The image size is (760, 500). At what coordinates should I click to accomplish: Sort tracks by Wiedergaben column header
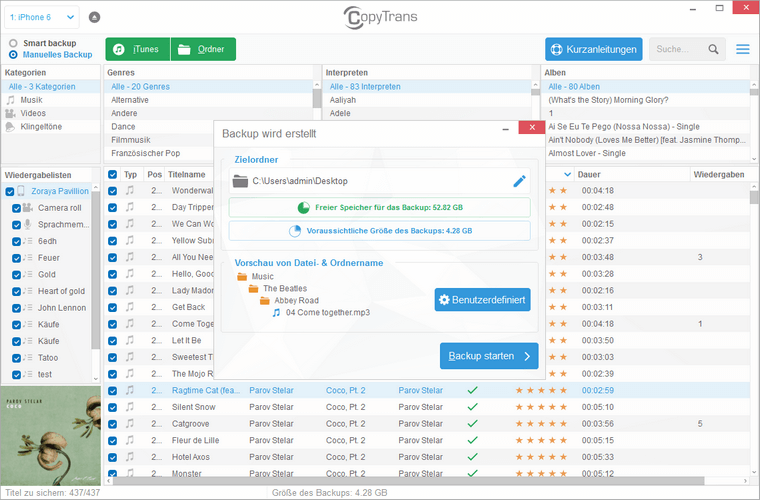tap(718, 174)
